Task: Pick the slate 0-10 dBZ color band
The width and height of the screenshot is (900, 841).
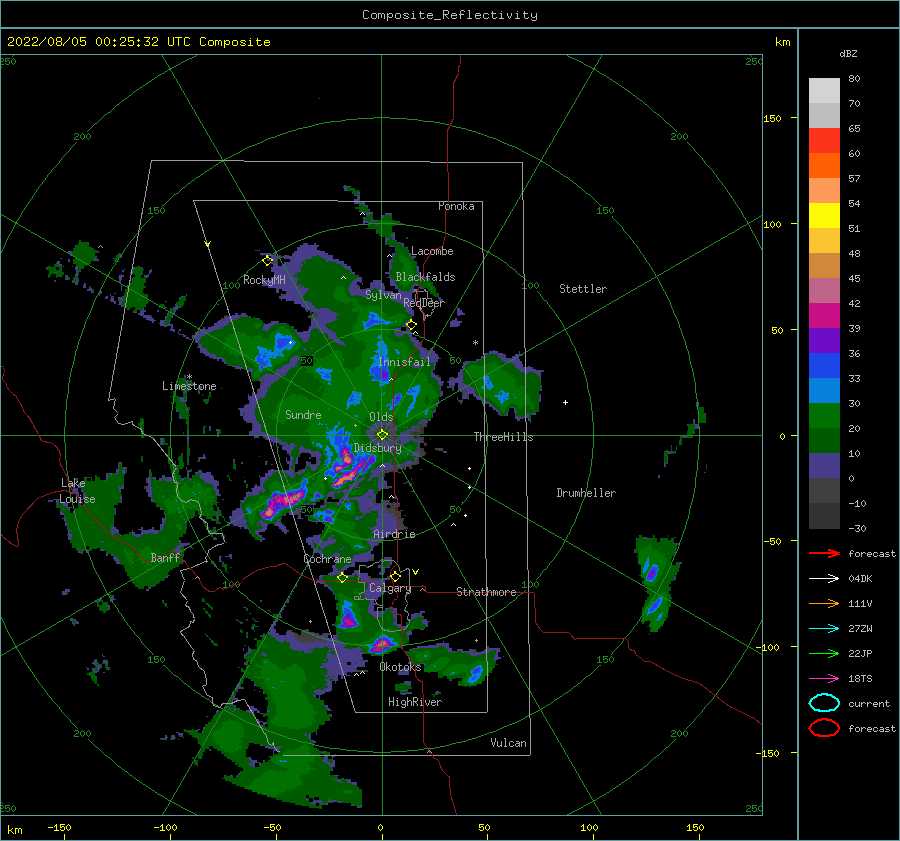Action: (x=824, y=466)
